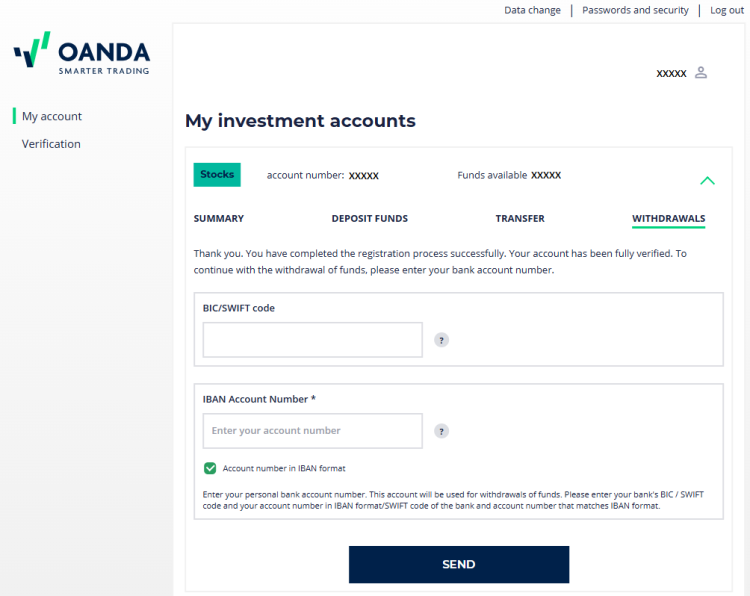Image resolution: width=750 pixels, height=596 pixels.
Task: Collapse the Stocks account panel chevron
Action: click(x=707, y=180)
